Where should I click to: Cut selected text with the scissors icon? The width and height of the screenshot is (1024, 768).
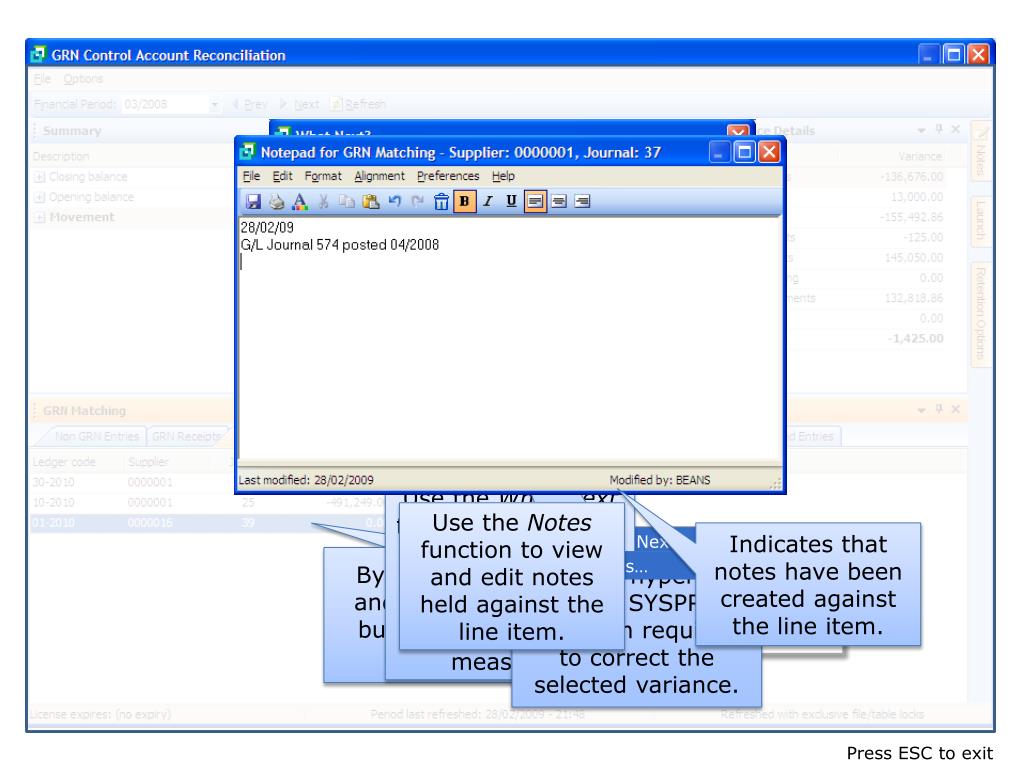point(323,201)
